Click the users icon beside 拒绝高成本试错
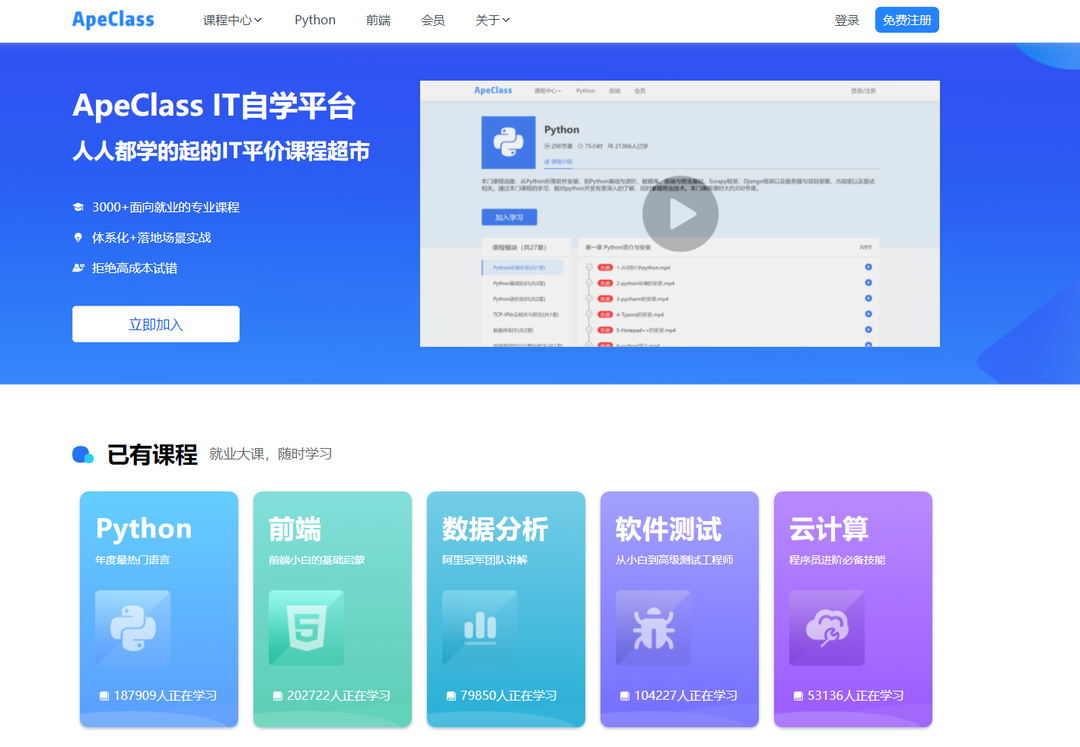Image resolution: width=1080 pixels, height=747 pixels. click(78, 268)
